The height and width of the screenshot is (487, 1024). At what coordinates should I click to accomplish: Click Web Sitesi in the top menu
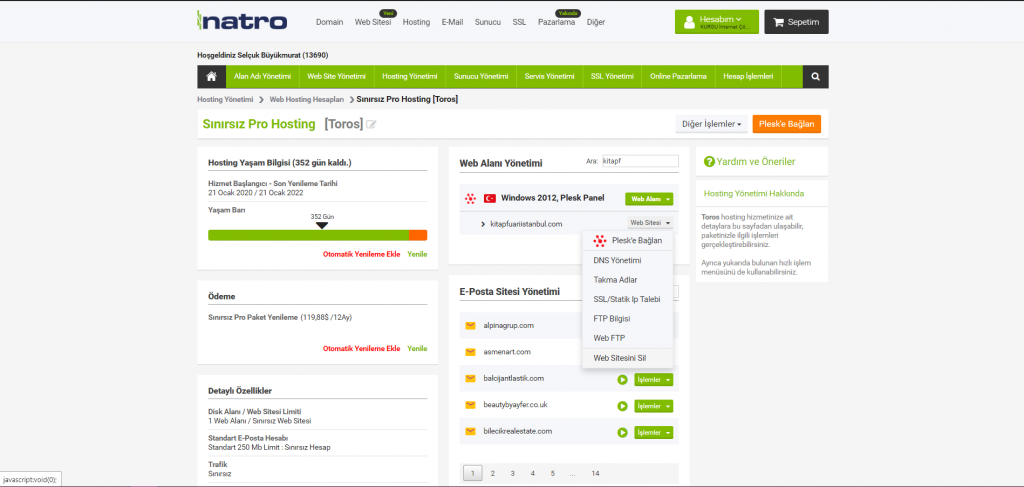[373, 22]
